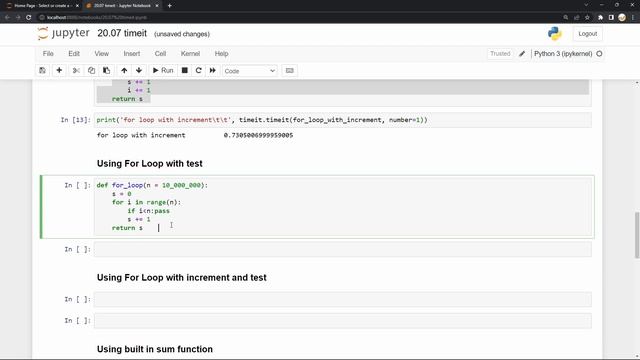
Task: Click heading Using For Loop with increment and test
Action: coord(182,278)
